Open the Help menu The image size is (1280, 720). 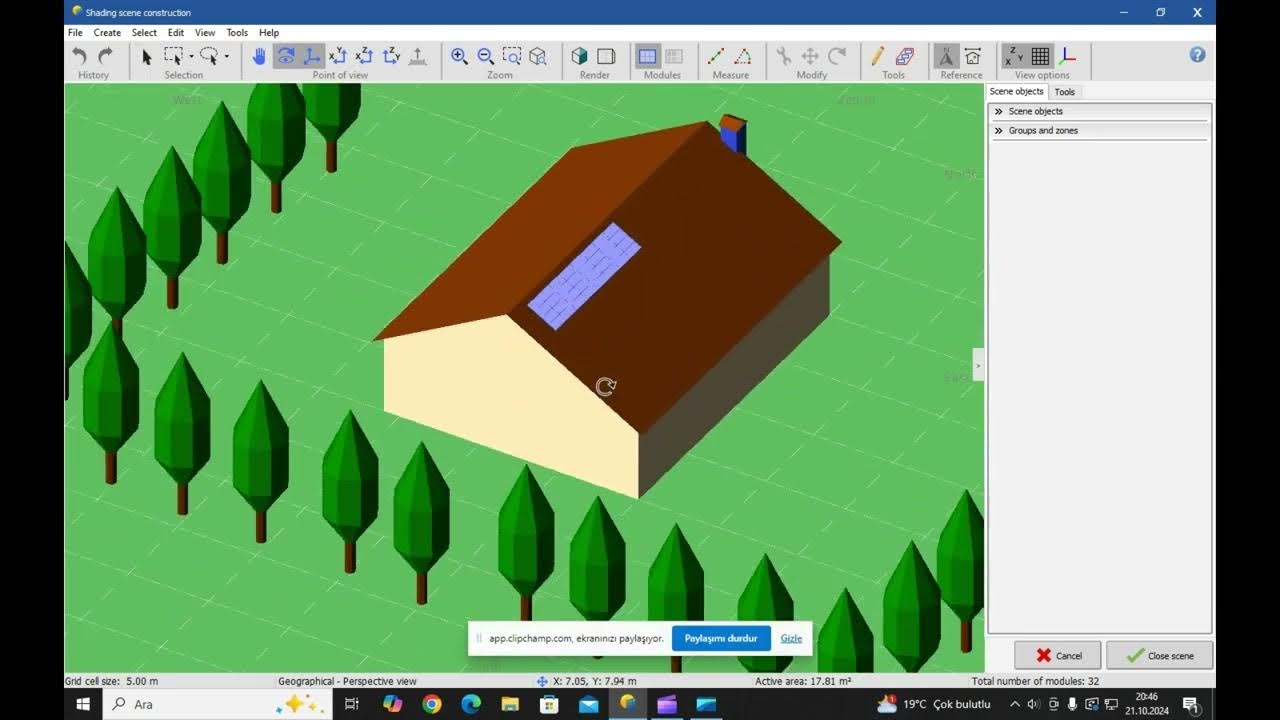click(x=269, y=33)
